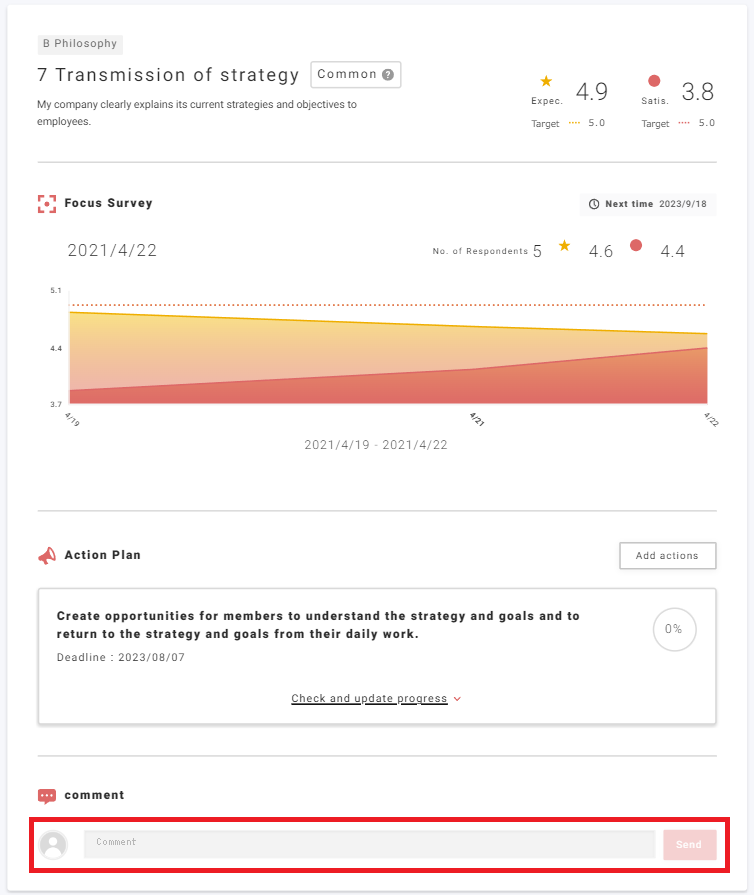The height and width of the screenshot is (895, 754).
Task: Type in the Comment input field
Action: [x=369, y=844]
